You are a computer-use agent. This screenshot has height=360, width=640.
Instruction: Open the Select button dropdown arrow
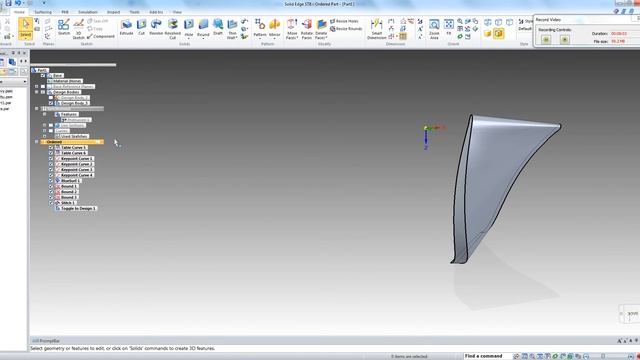(25, 37)
